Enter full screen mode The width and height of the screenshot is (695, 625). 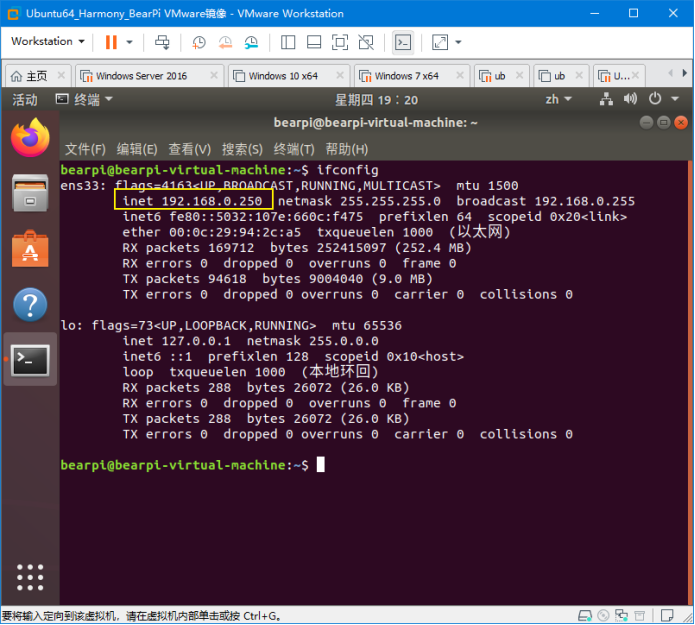(340, 42)
